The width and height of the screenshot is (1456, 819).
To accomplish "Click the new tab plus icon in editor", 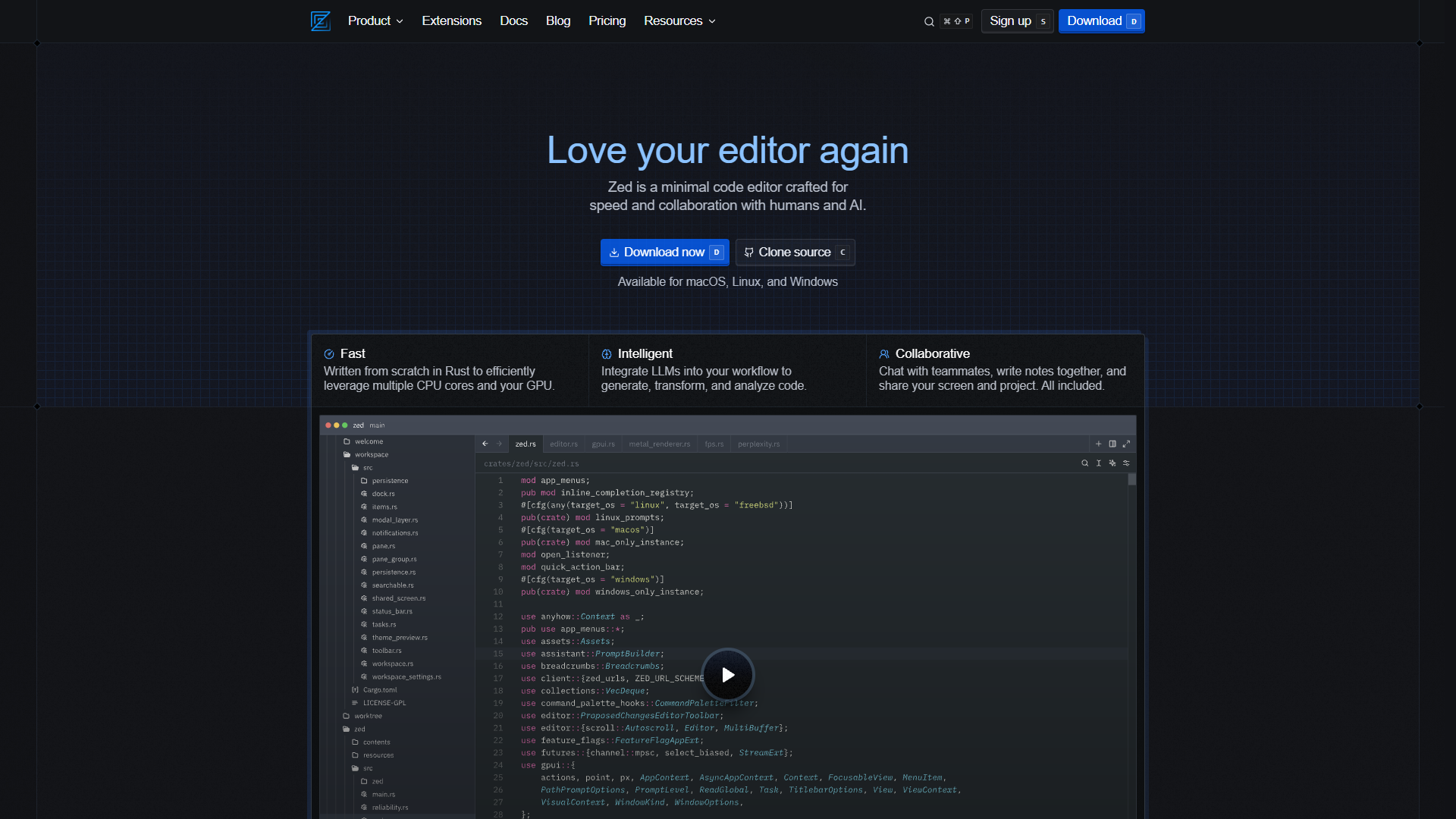I will click(1098, 444).
